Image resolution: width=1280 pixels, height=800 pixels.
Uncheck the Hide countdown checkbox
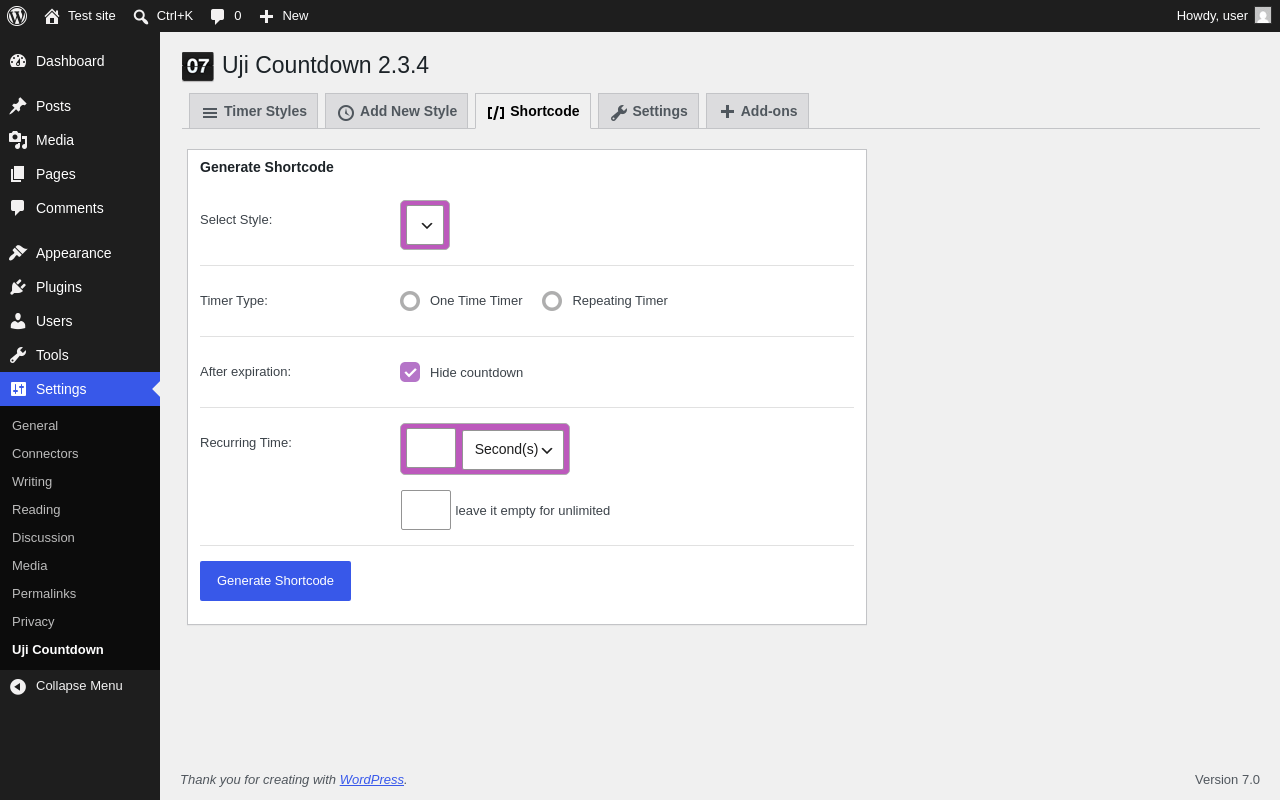410,372
